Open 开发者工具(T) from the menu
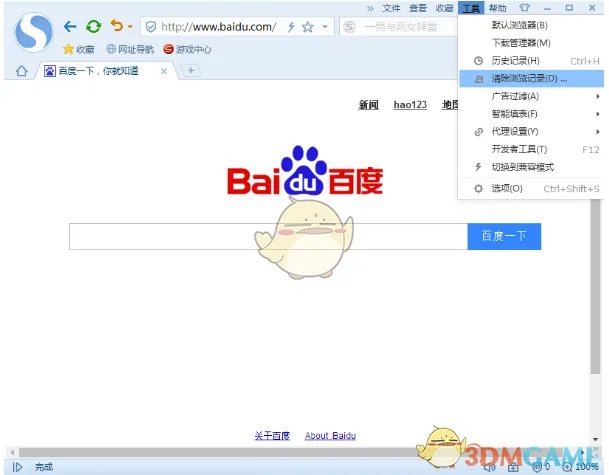This screenshot has height=475, width=609. click(x=531, y=149)
